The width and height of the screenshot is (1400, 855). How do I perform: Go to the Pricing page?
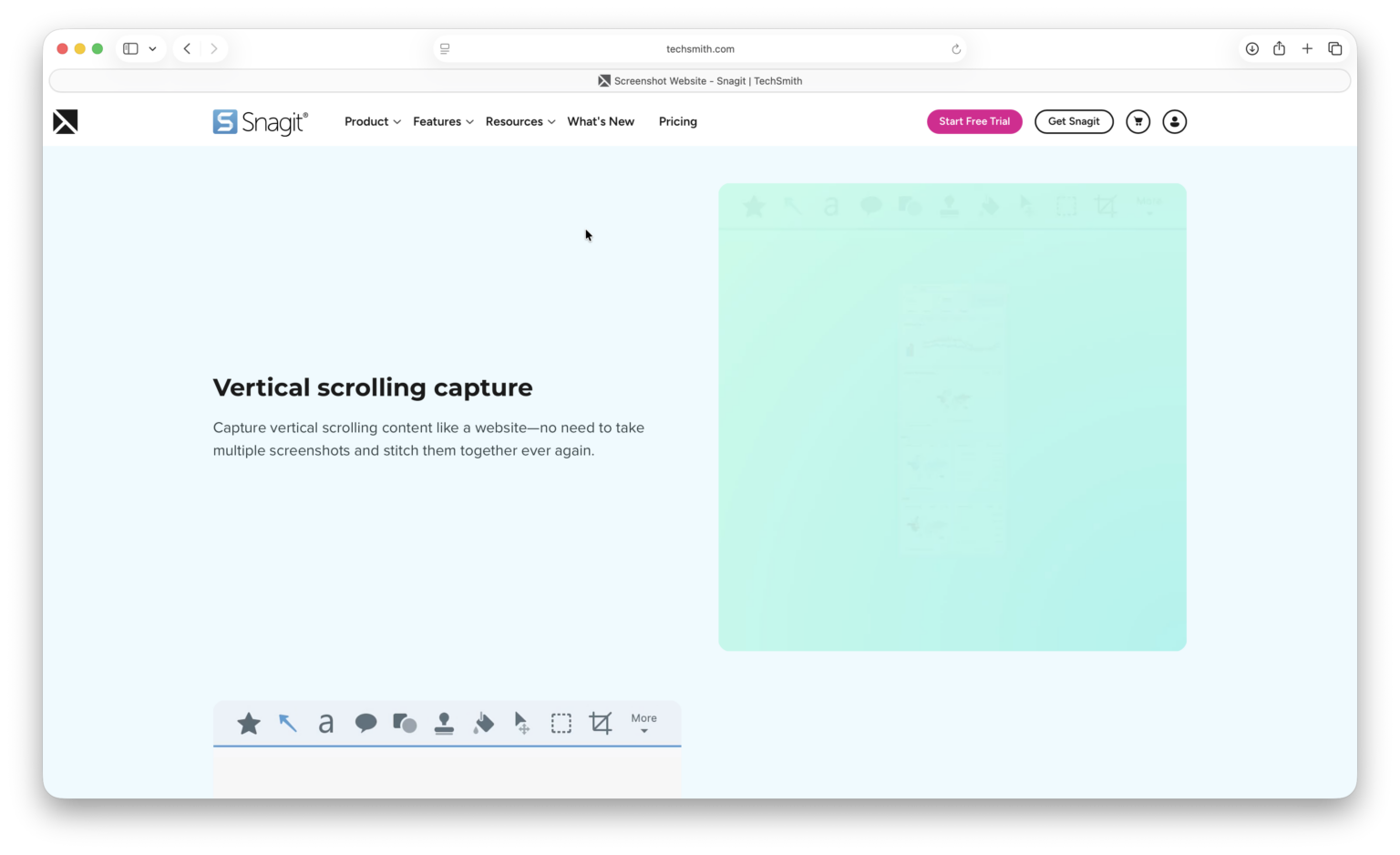pyautogui.click(x=678, y=121)
